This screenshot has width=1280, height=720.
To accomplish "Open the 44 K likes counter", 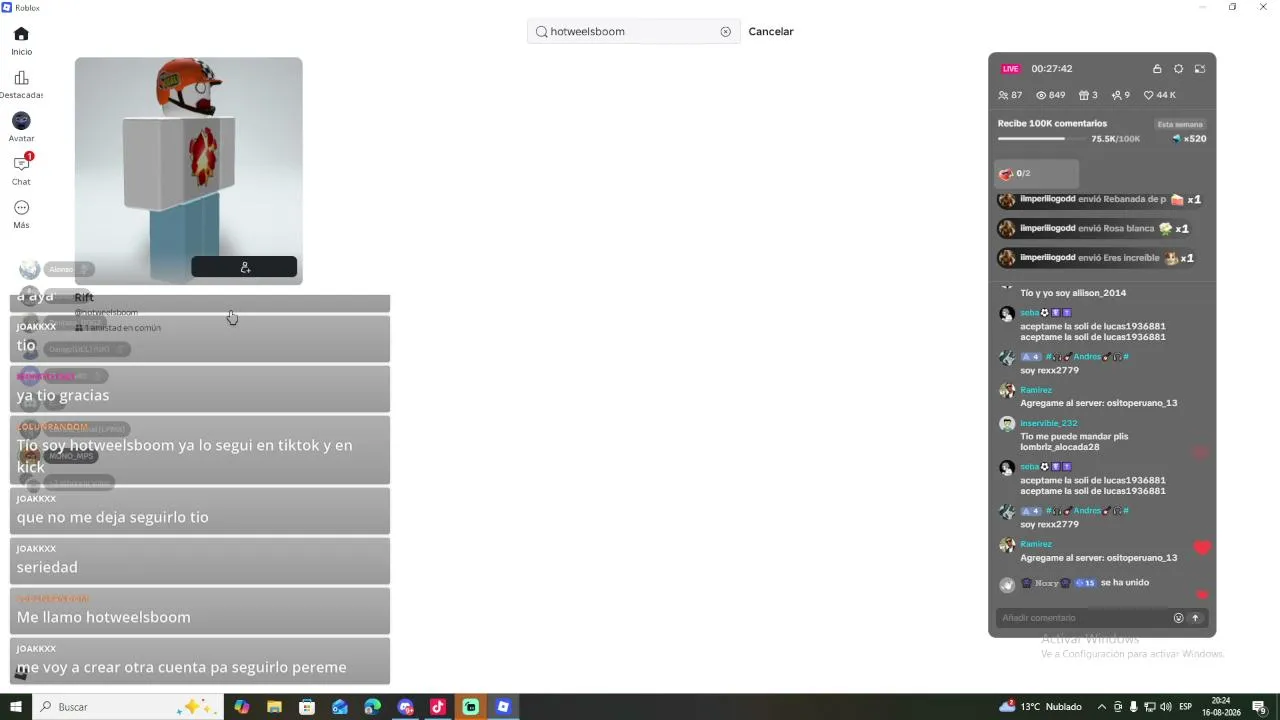I will click(1160, 95).
